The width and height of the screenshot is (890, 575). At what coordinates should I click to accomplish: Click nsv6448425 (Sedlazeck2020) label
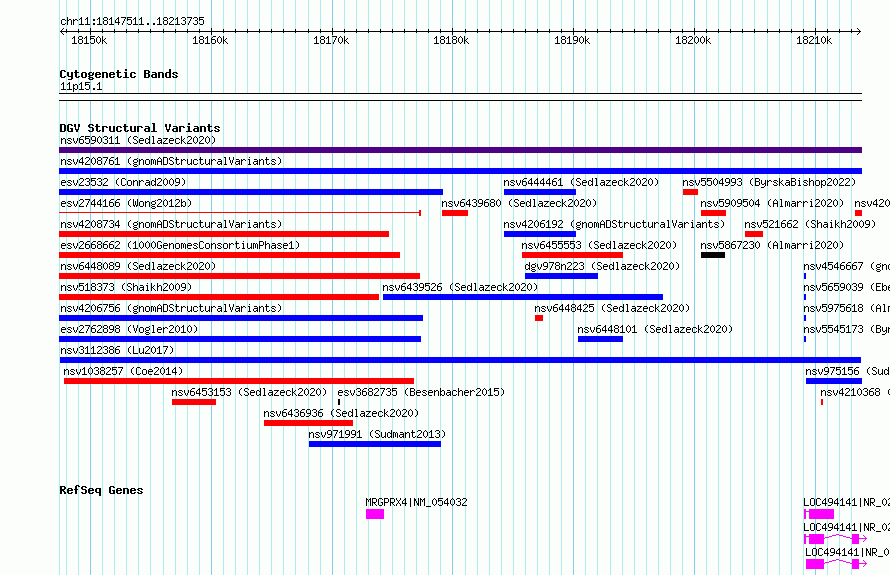pyautogui.click(x=612, y=308)
